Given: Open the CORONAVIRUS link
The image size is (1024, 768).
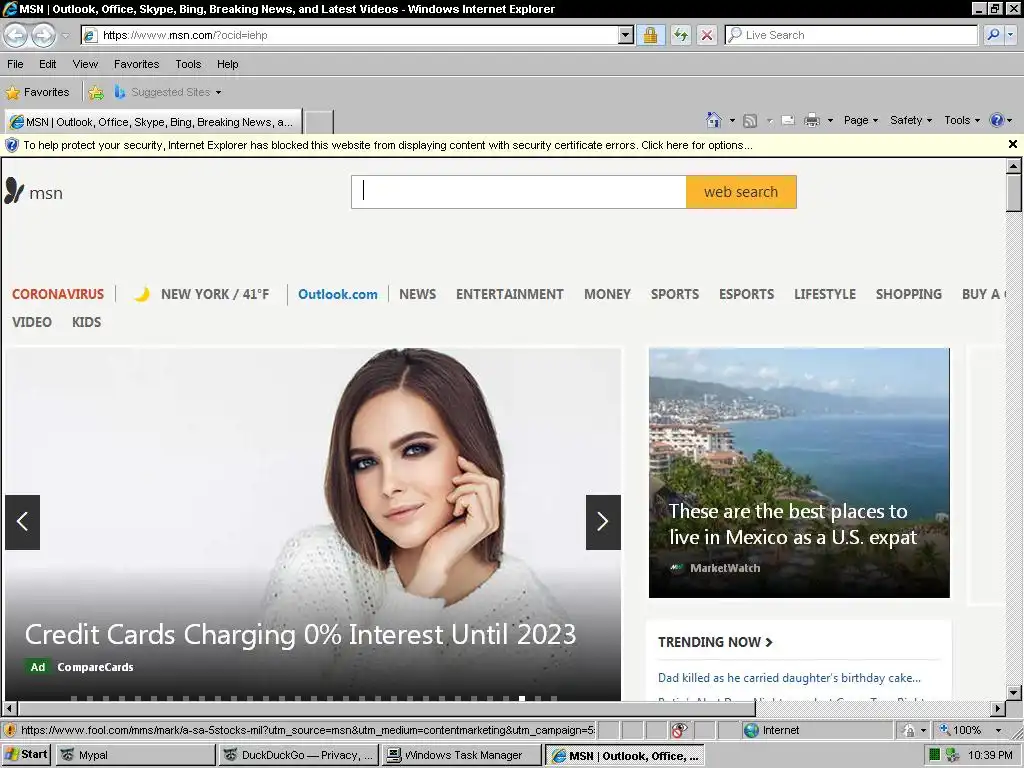Looking at the screenshot, I should [57, 294].
